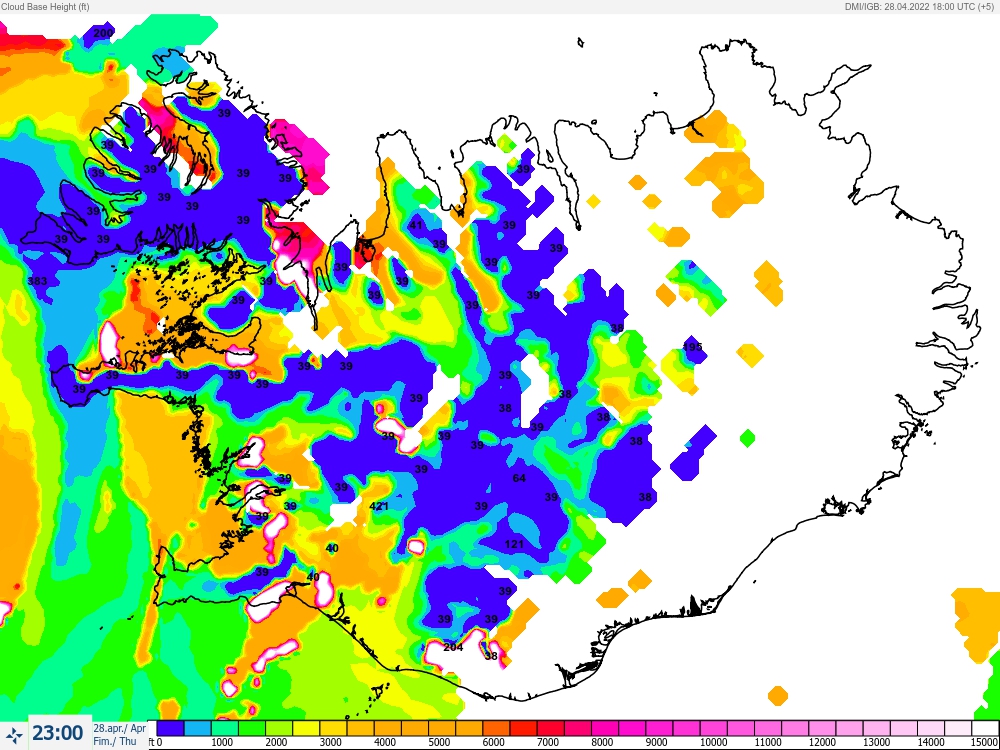Click the '204' cloud base value on map
This screenshot has width=1000, height=750.
pos(453,647)
